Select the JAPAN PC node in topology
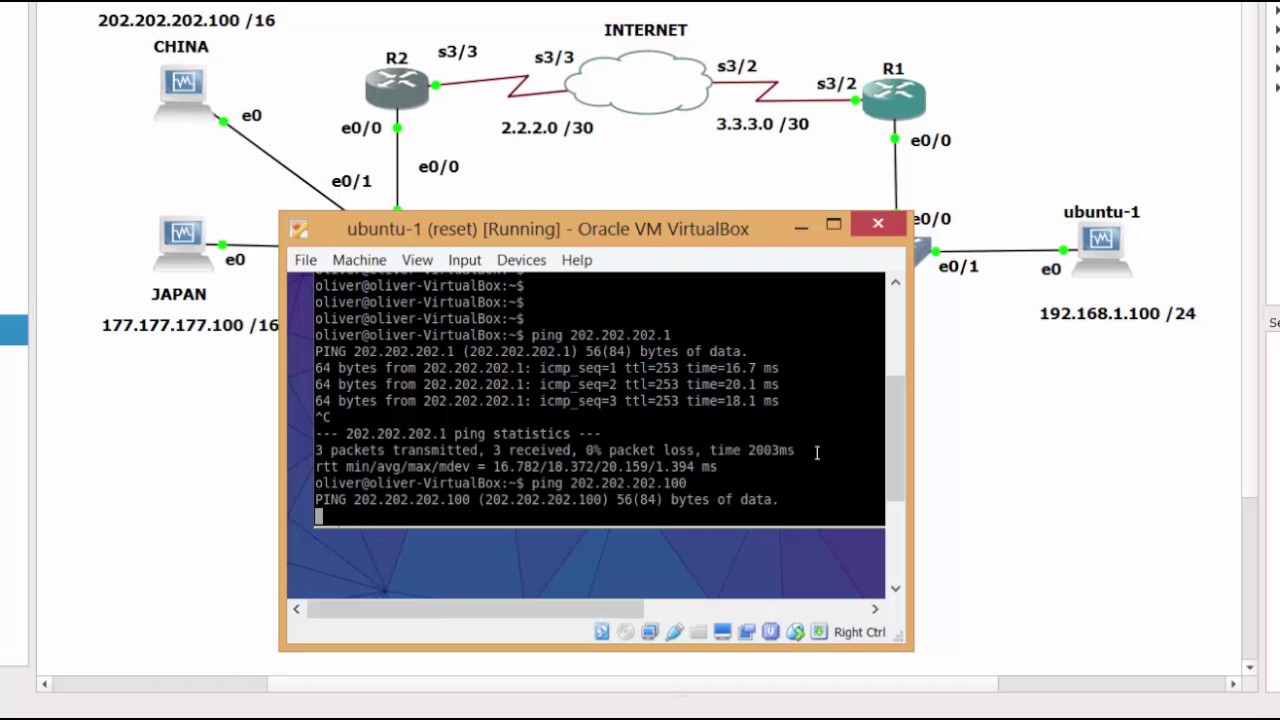Screen dimensions: 1280x720 point(182,245)
